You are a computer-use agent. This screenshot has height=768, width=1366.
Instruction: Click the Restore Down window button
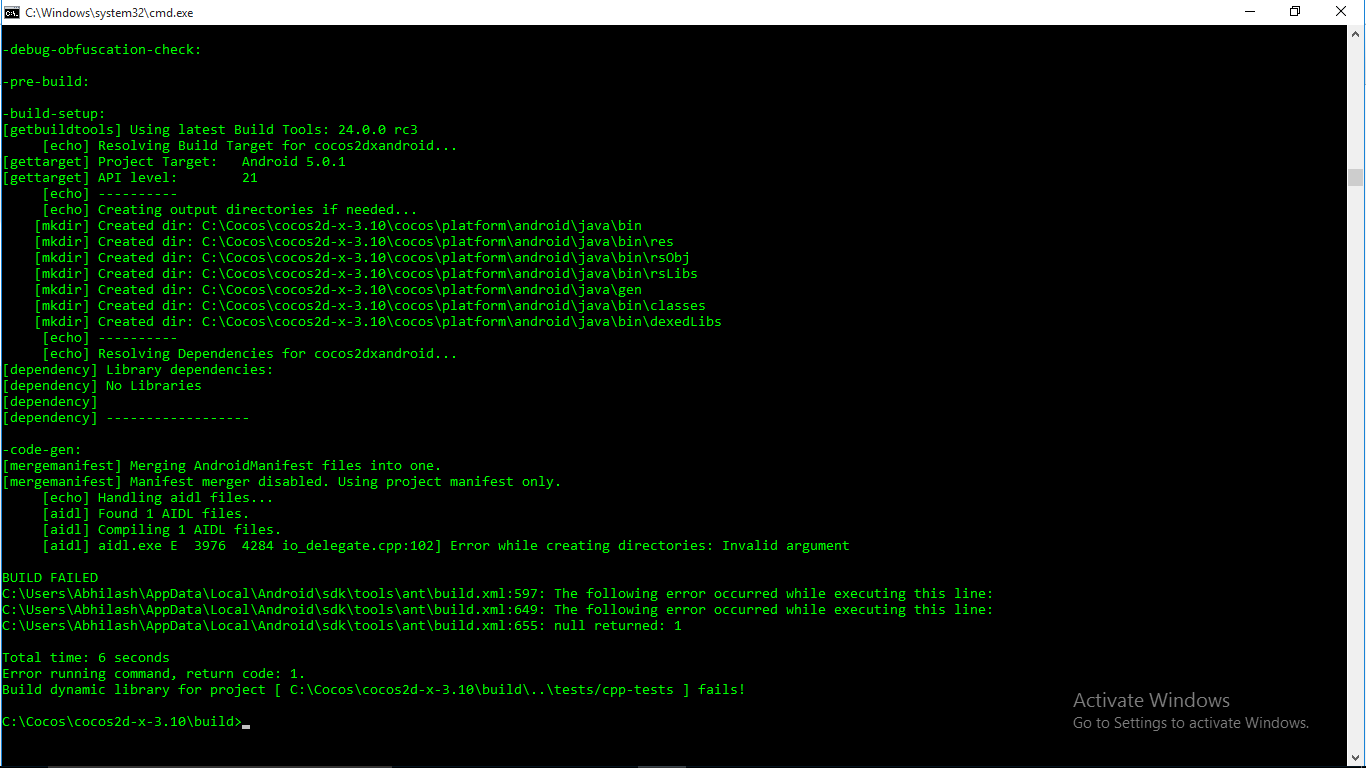(1295, 12)
